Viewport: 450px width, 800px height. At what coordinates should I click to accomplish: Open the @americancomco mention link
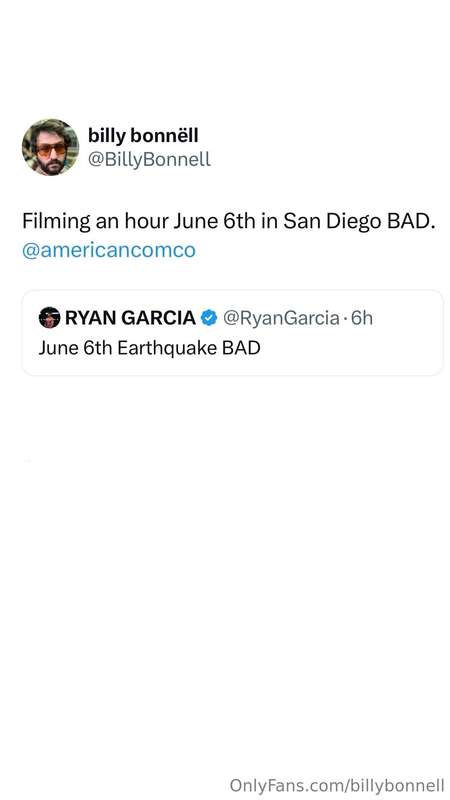109,251
